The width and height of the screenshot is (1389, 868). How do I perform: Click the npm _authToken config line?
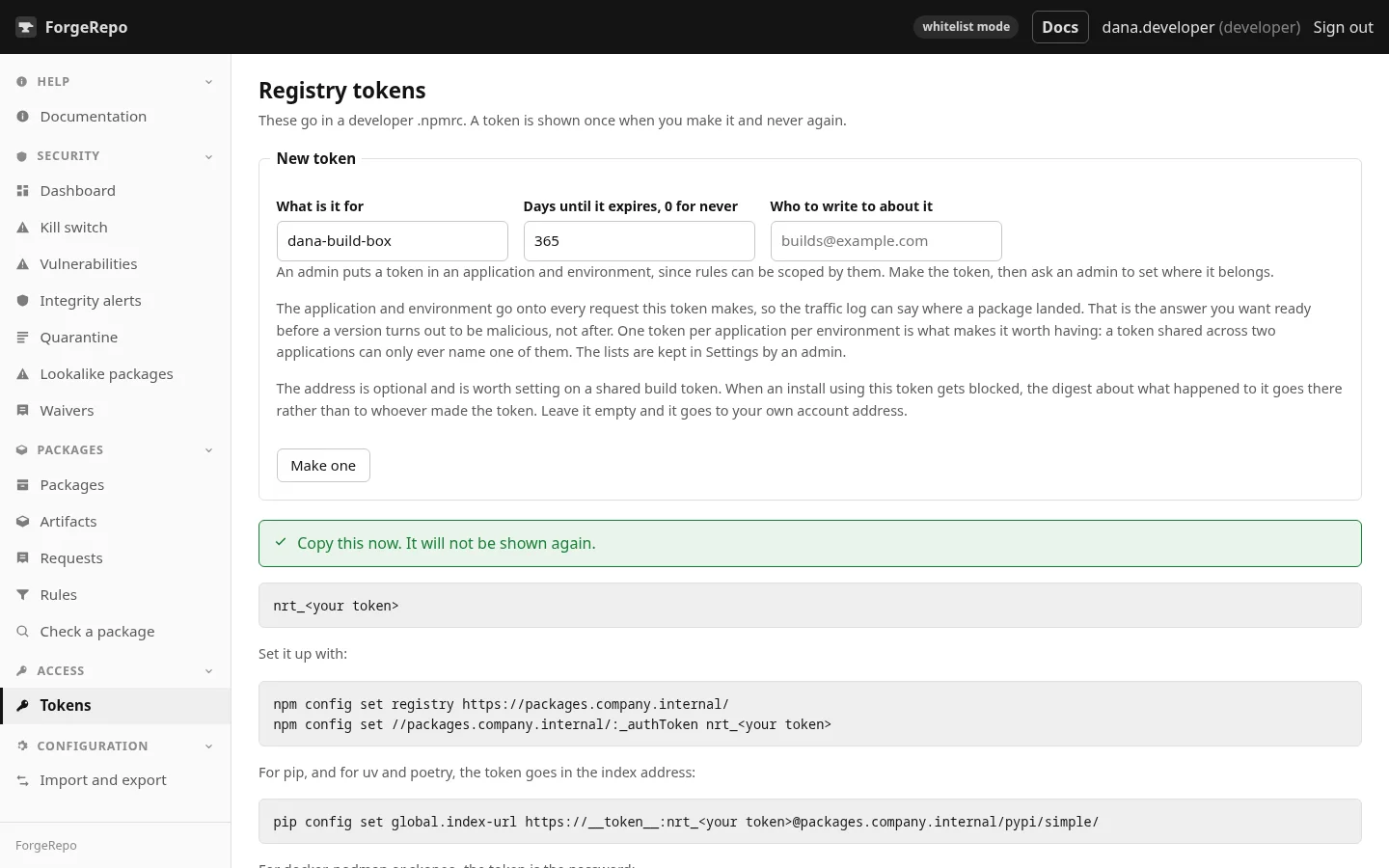click(552, 724)
